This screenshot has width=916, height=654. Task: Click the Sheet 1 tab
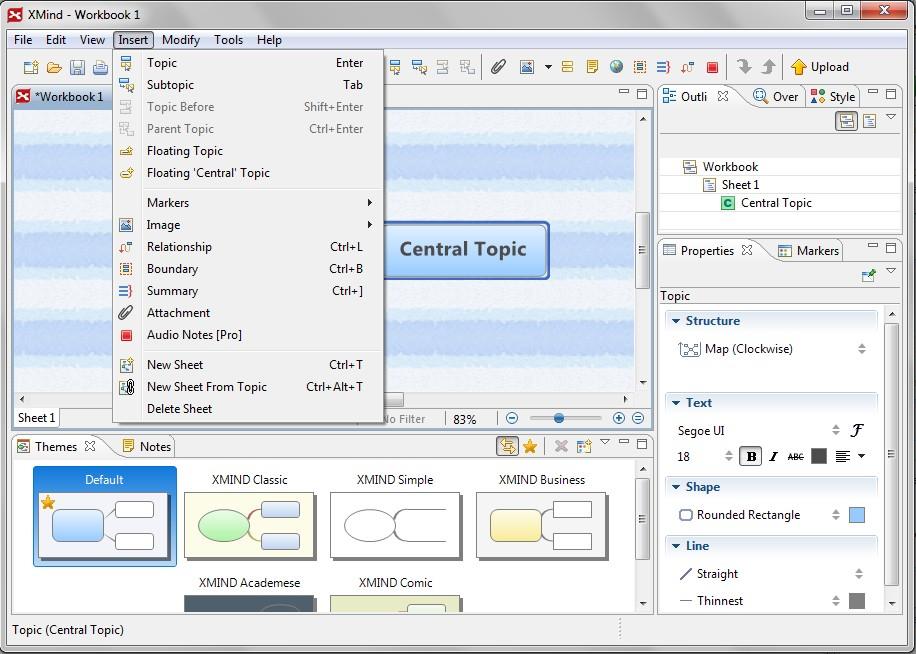(36, 418)
